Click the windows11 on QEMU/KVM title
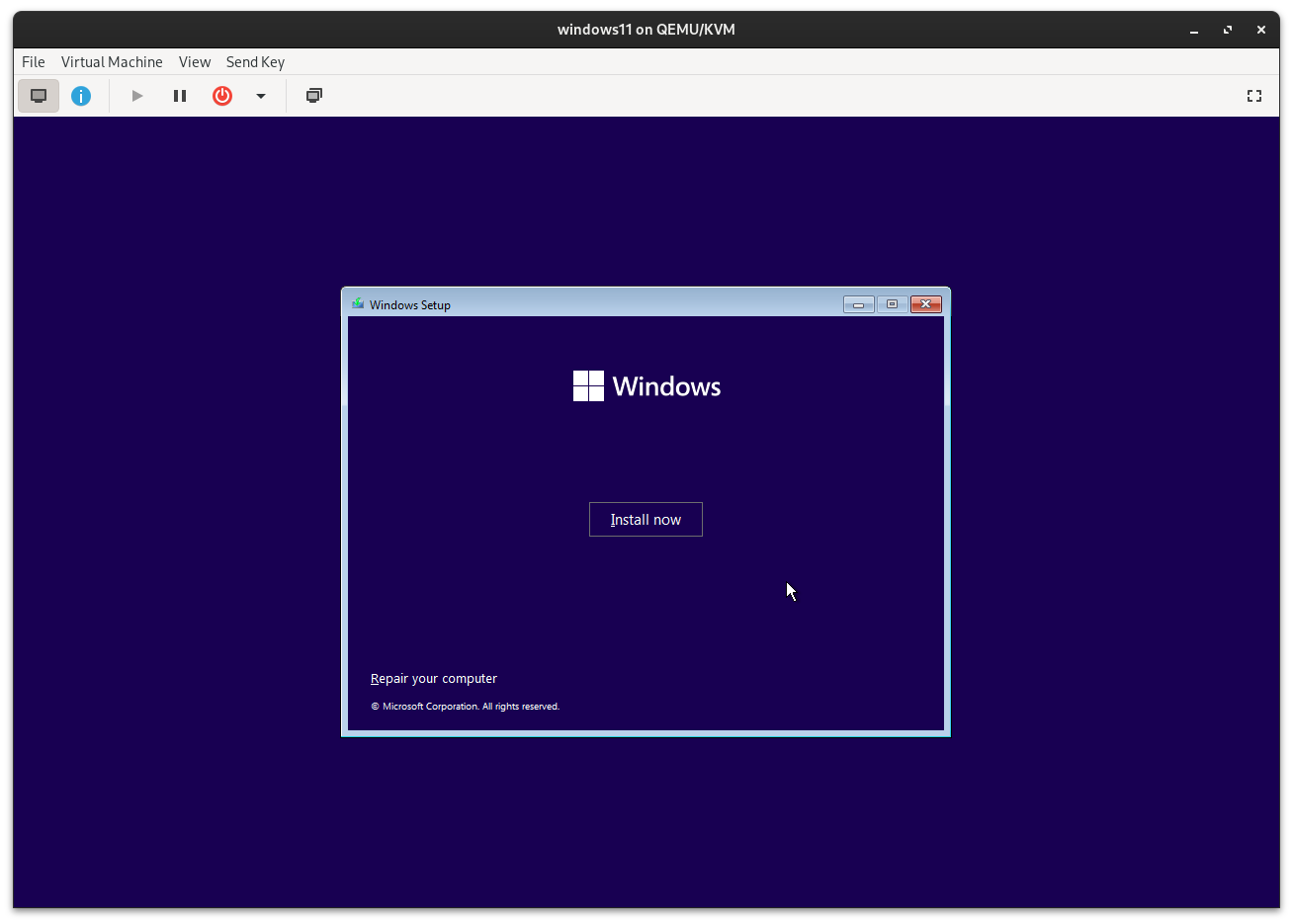The image size is (1293, 924). (646, 30)
